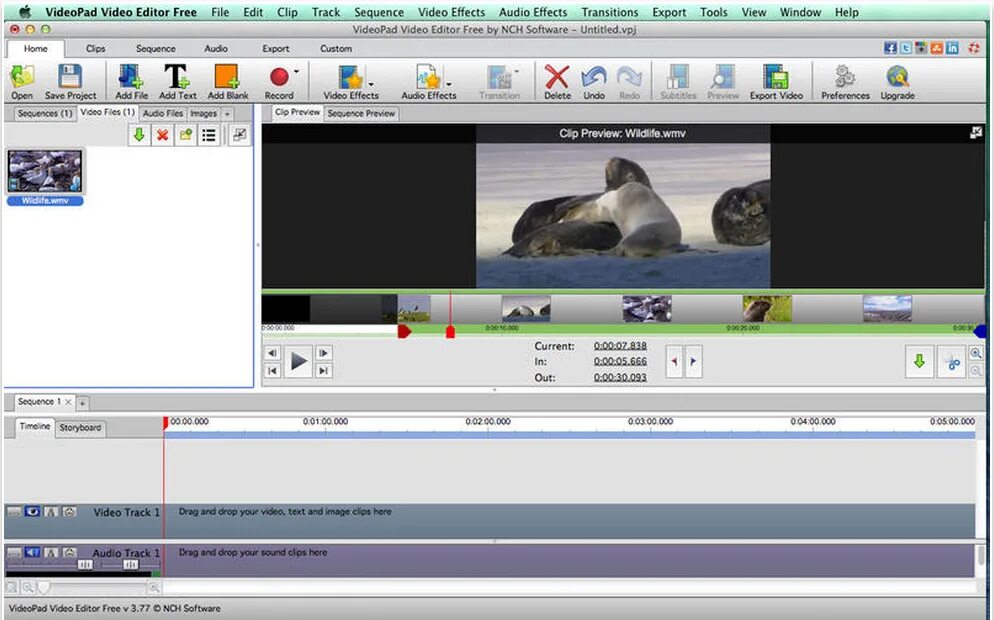The width and height of the screenshot is (994, 620).
Task: Adjust the Audio Track 1 volume slider handle
Action: click(85, 564)
